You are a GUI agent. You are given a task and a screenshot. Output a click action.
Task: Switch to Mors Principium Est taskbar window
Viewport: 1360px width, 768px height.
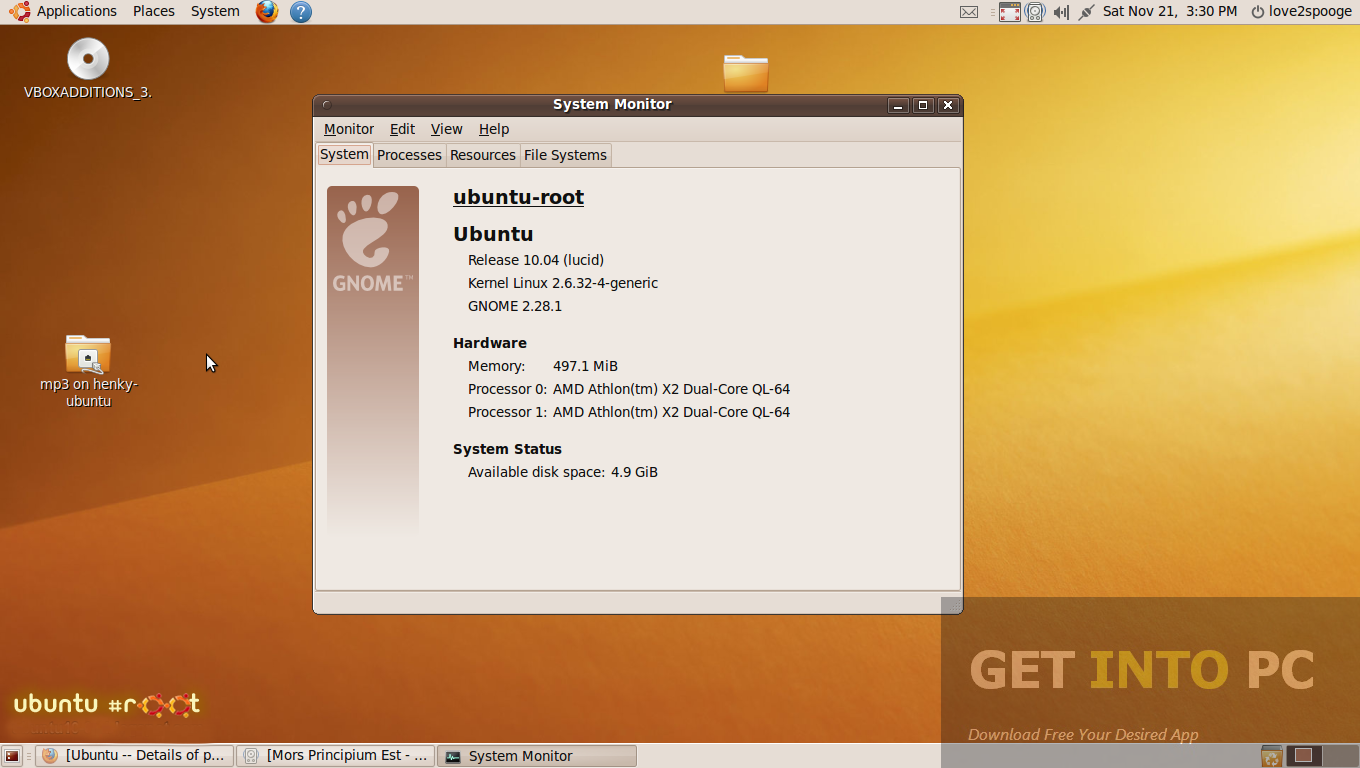(x=336, y=755)
